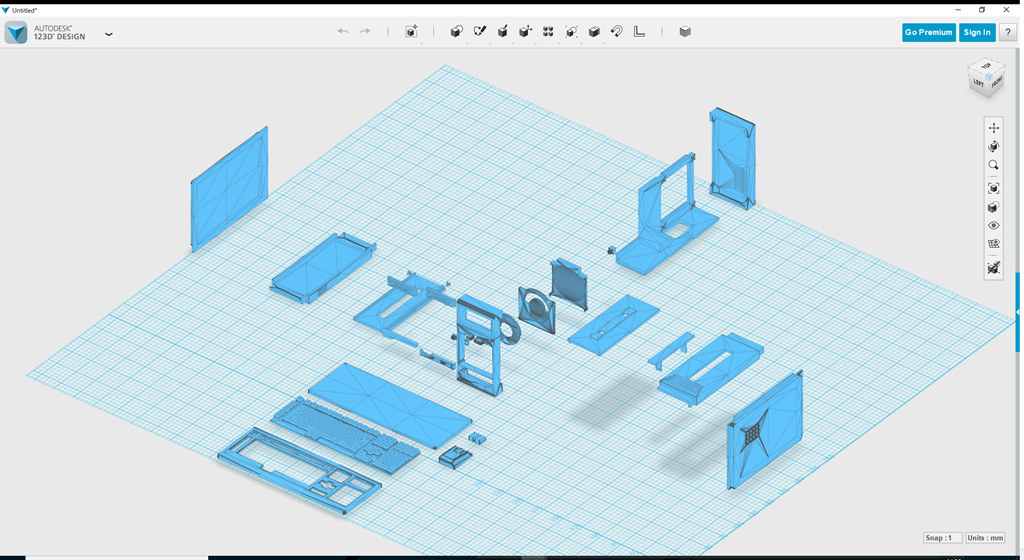Toggle the grid visibility icon
This screenshot has width=1024, height=560.
click(993, 244)
